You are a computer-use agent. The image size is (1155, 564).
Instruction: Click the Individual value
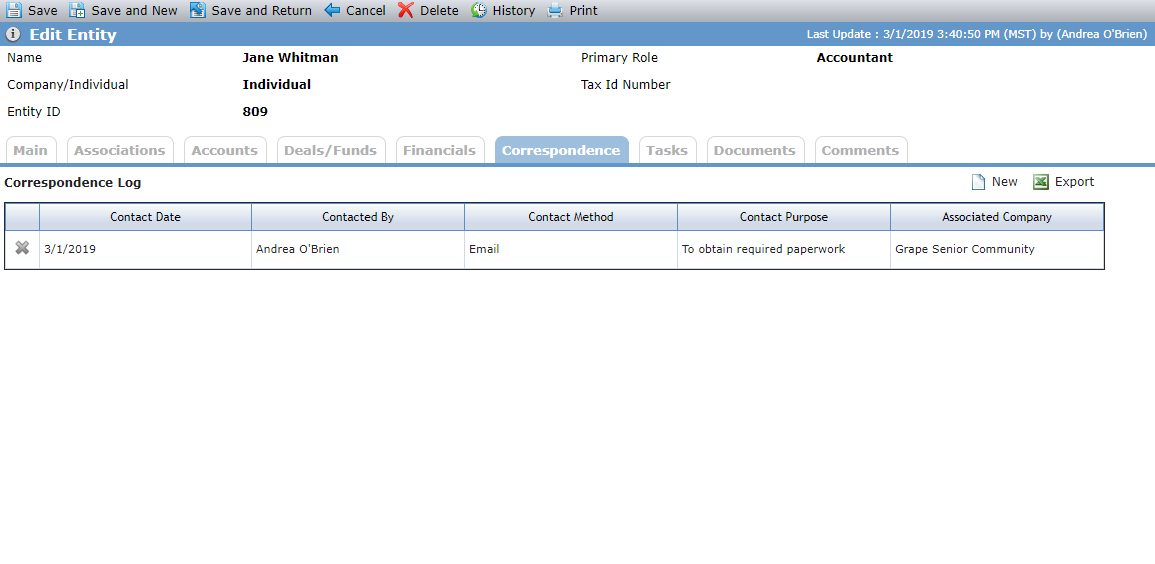[x=276, y=85]
